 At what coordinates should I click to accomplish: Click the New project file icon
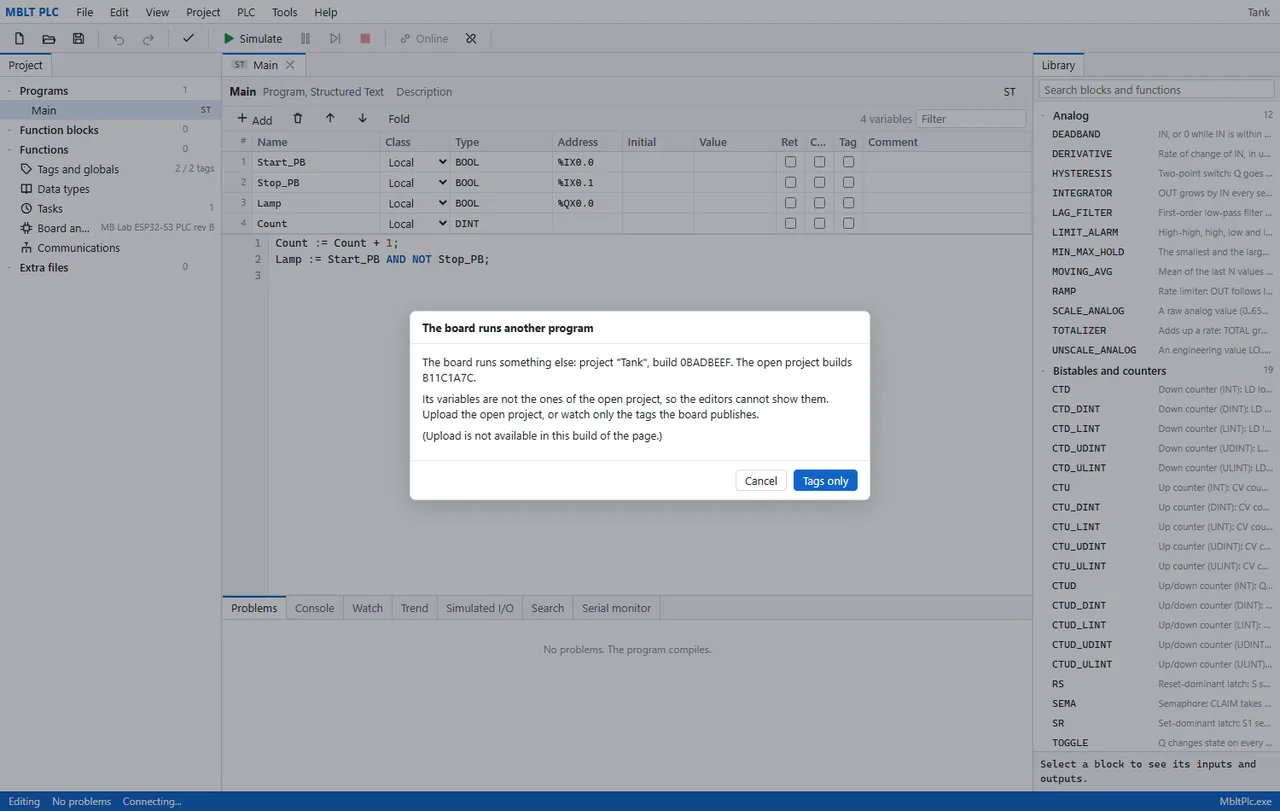tap(19, 39)
